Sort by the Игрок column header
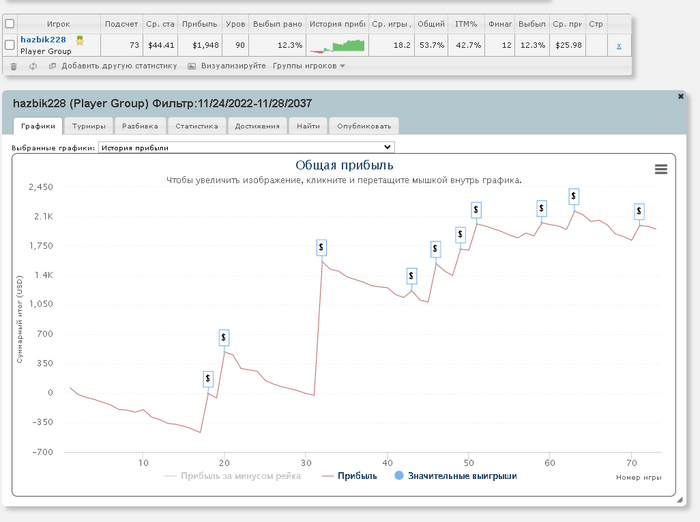This screenshot has height=522, width=700. (58, 24)
